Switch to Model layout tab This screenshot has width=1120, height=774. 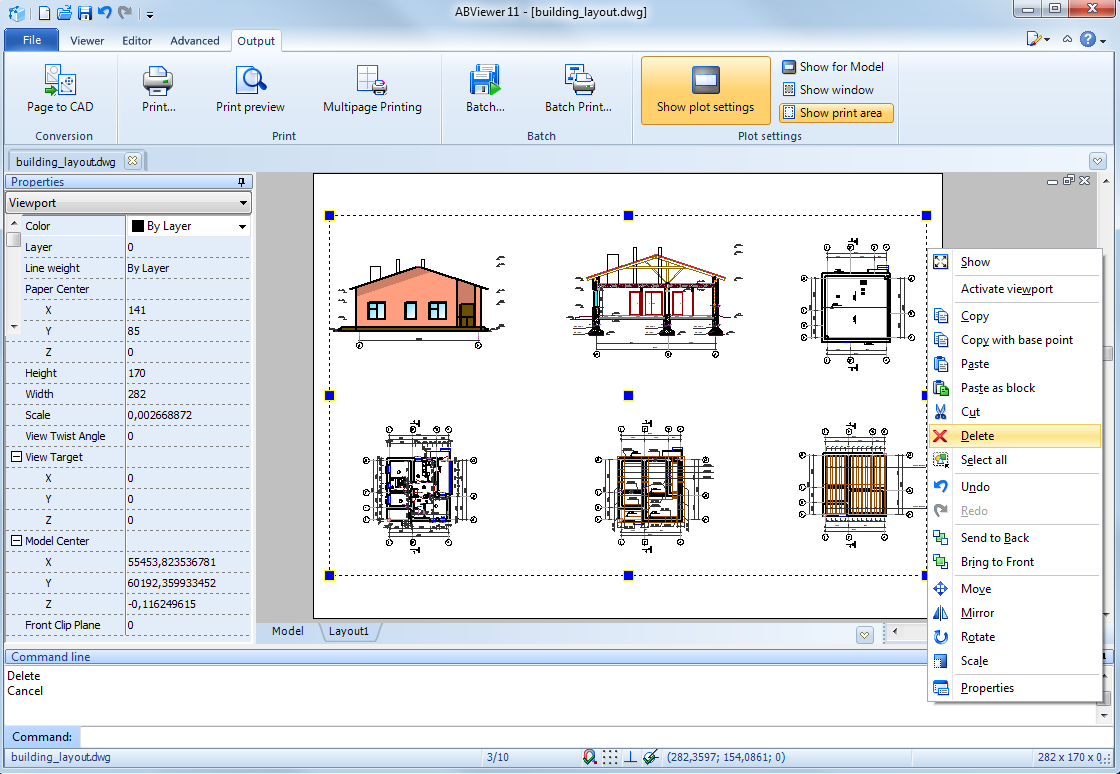[x=288, y=631]
